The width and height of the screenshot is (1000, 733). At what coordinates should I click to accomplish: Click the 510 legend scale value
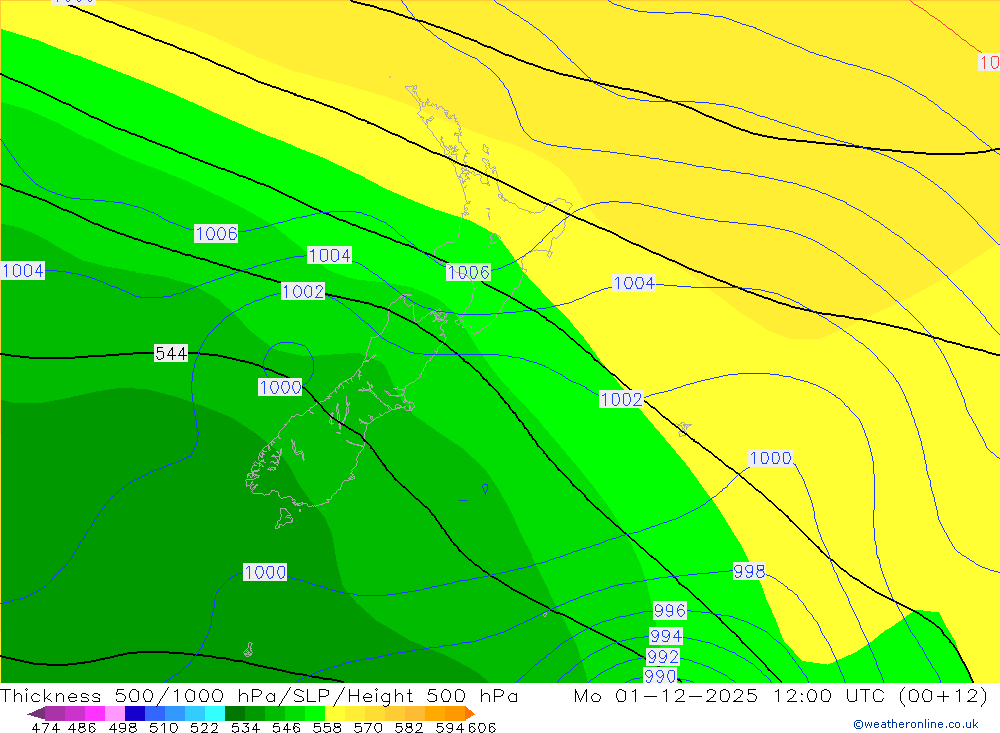point(164,727)
